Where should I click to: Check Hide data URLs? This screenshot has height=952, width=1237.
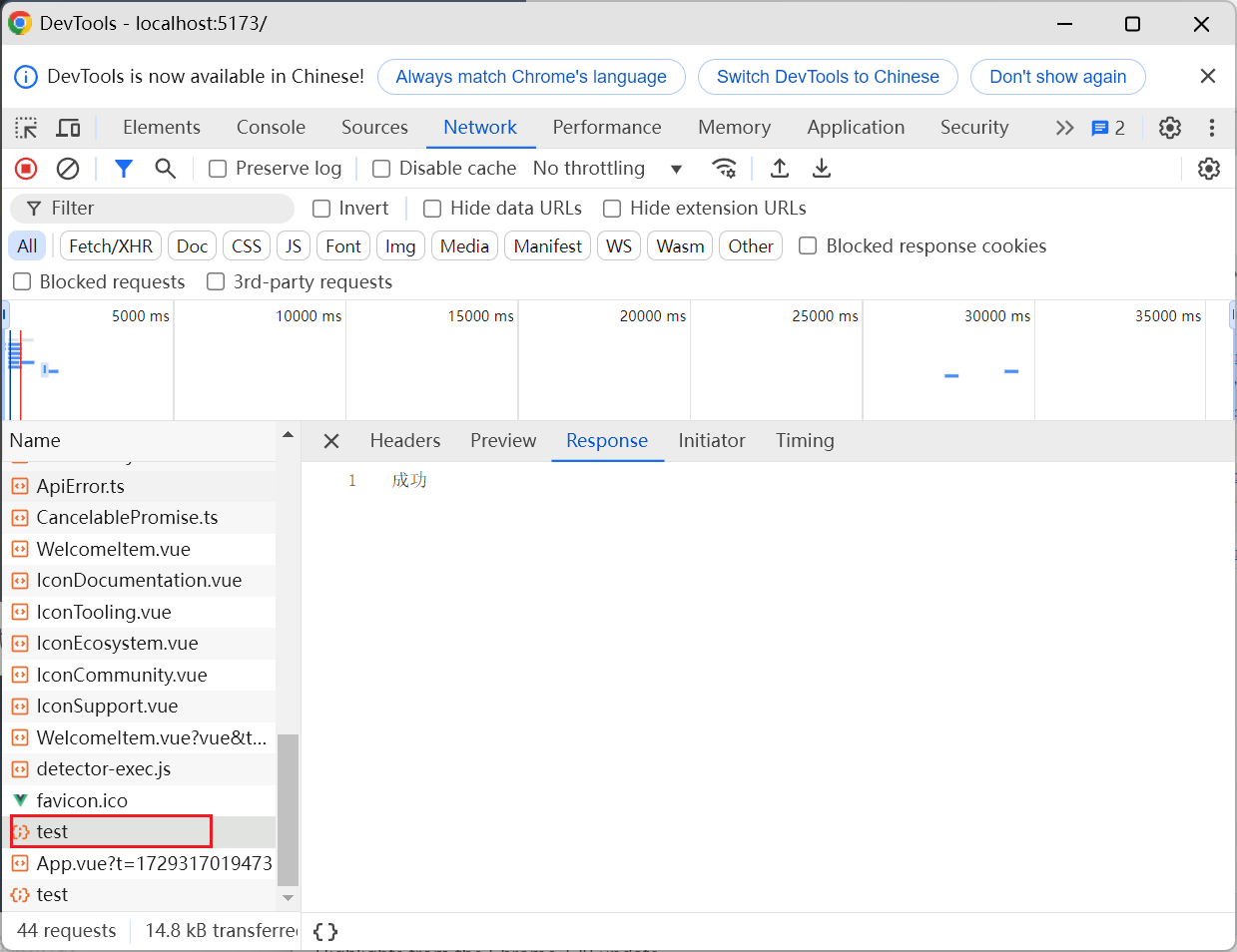point(432,209)
